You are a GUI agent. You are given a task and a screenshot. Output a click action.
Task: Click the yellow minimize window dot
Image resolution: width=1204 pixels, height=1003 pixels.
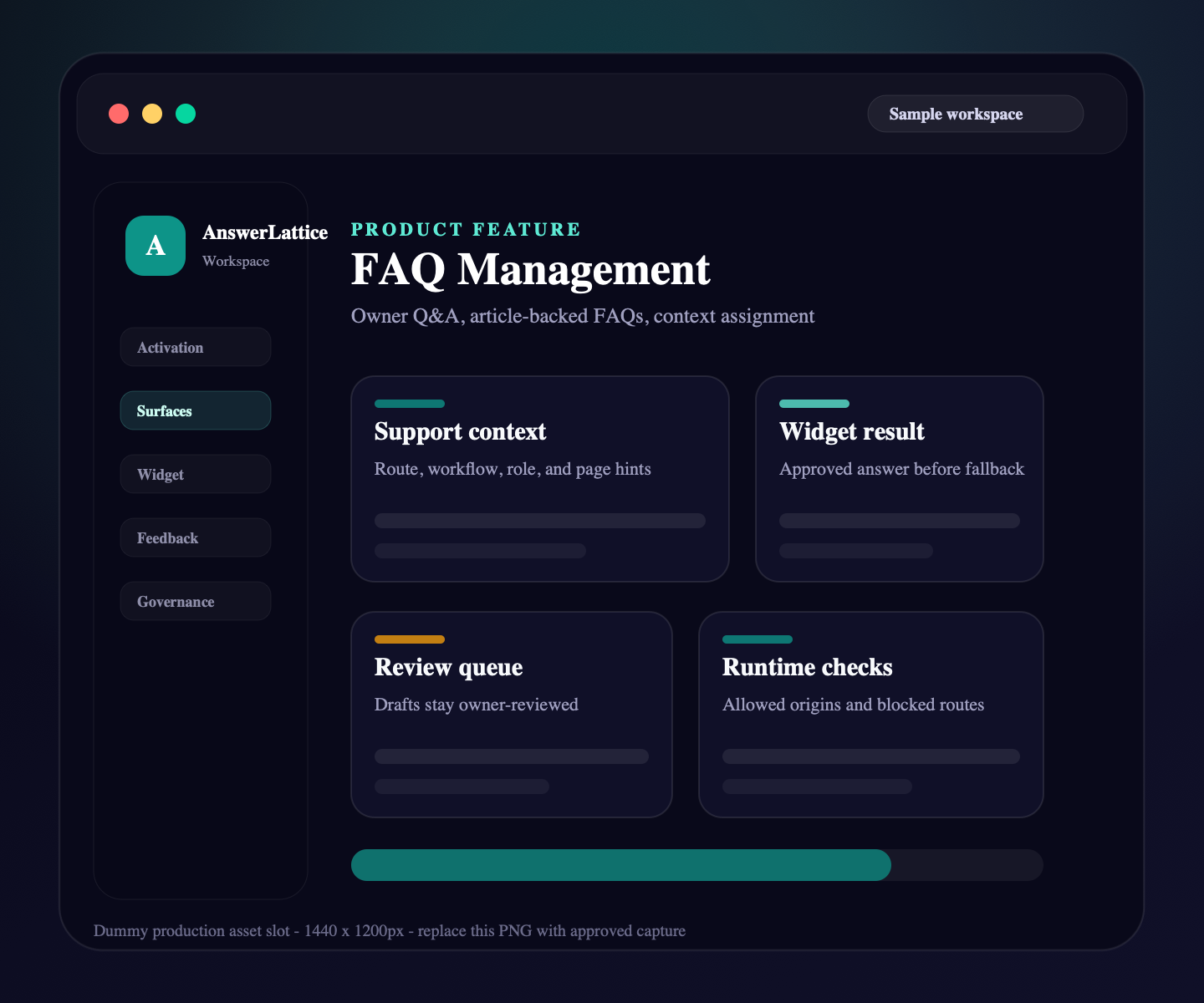click(152, 114)
